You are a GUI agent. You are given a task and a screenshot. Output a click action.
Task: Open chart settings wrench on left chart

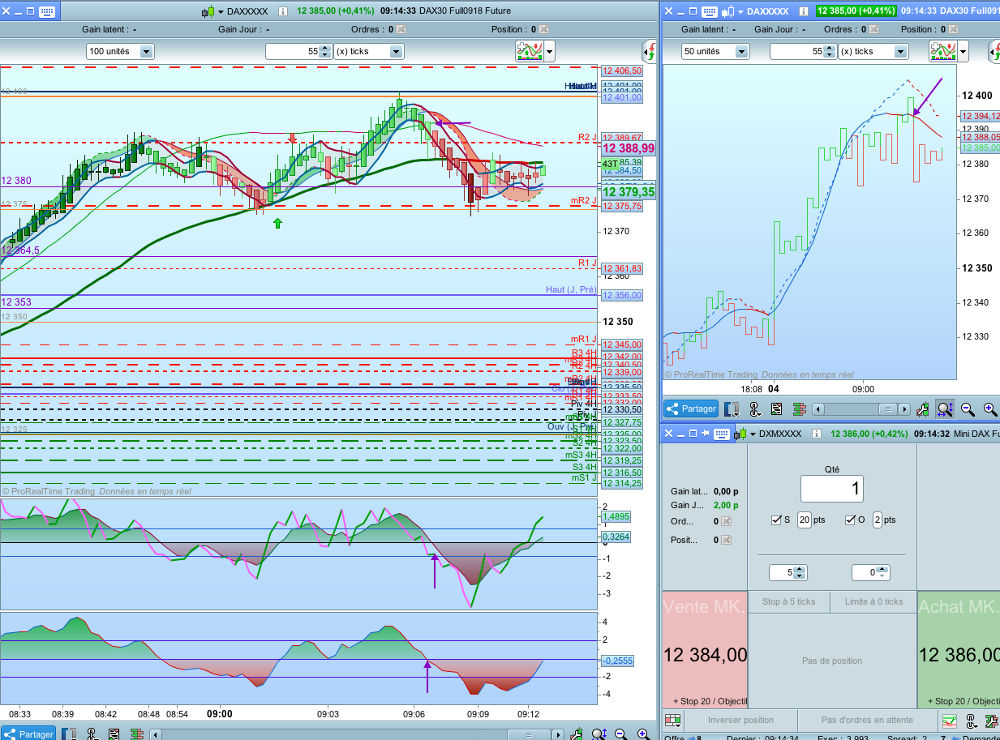[576, 734]
